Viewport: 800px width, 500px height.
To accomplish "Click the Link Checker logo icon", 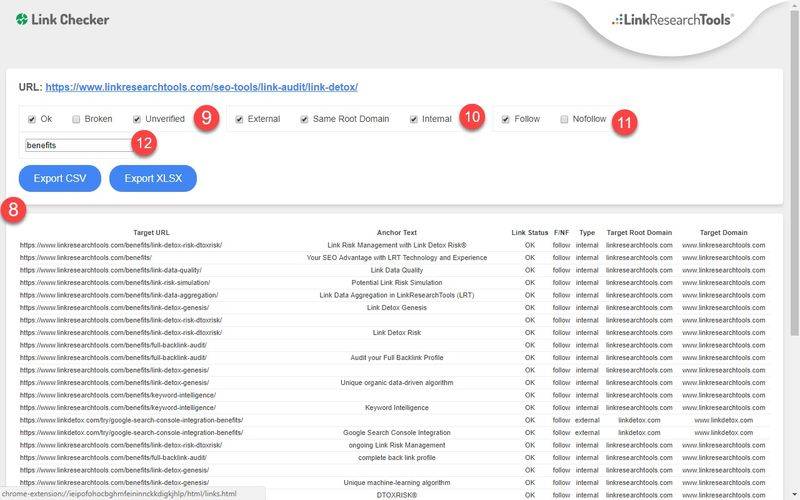I will click(x=22, y=20).
